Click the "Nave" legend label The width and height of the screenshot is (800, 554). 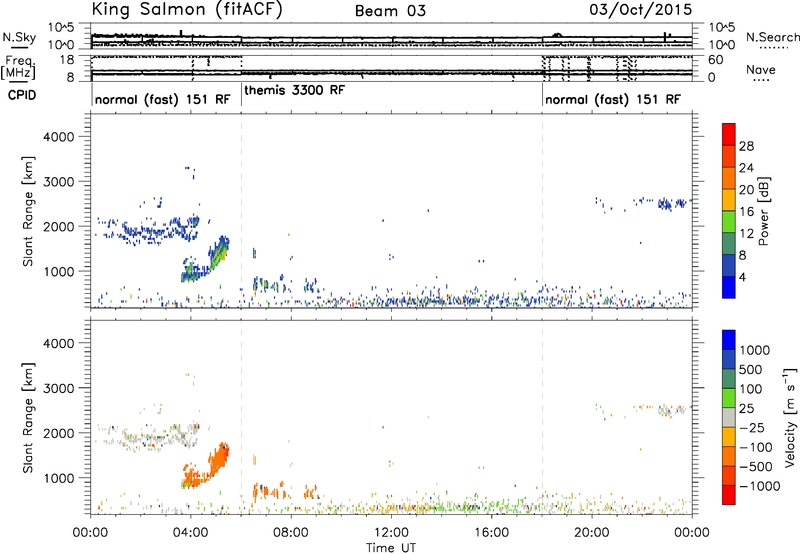tap(760, 70)
